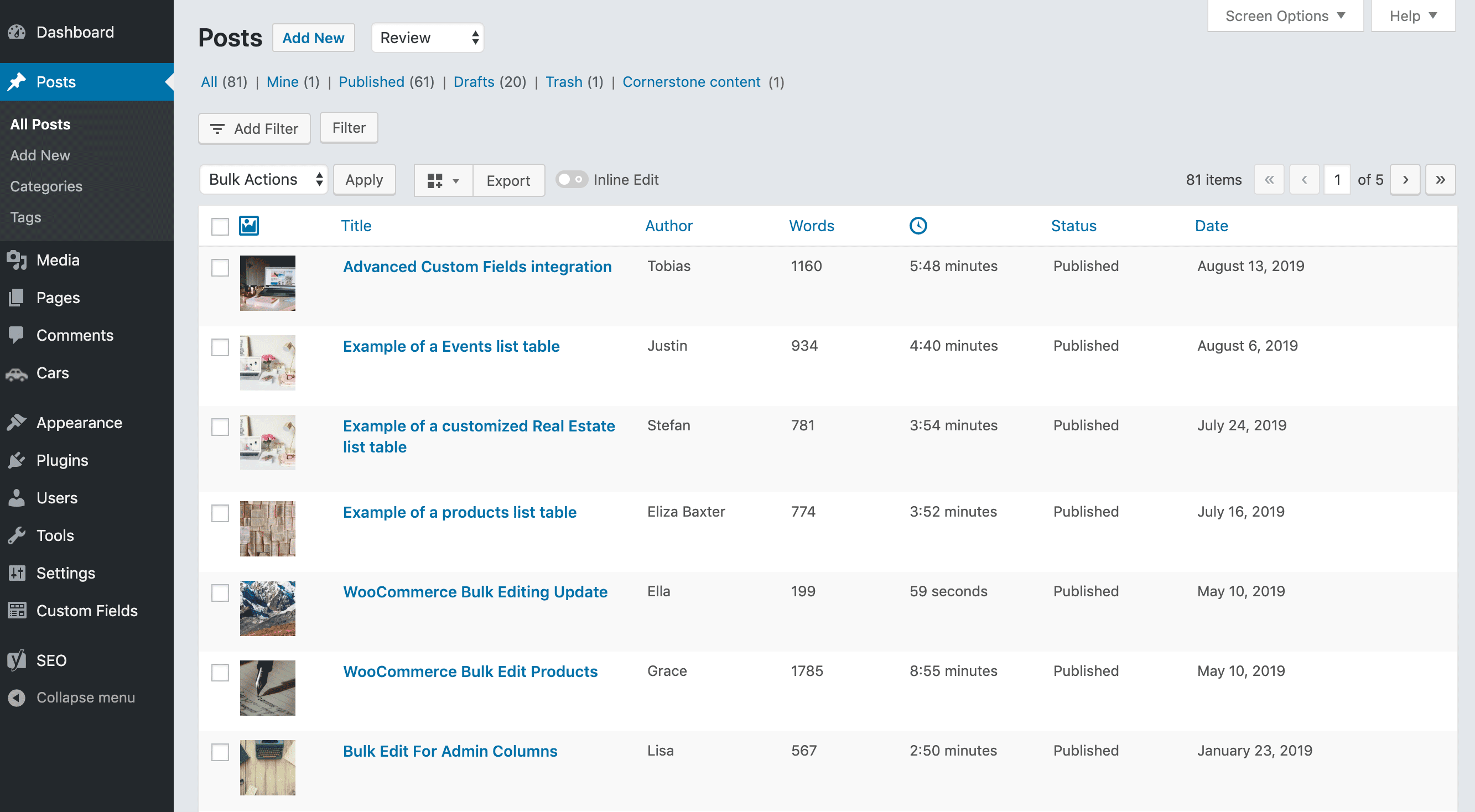1475x812 pixels.
Task: Click the disabled previous page arrow
Action: [1305, 180]
